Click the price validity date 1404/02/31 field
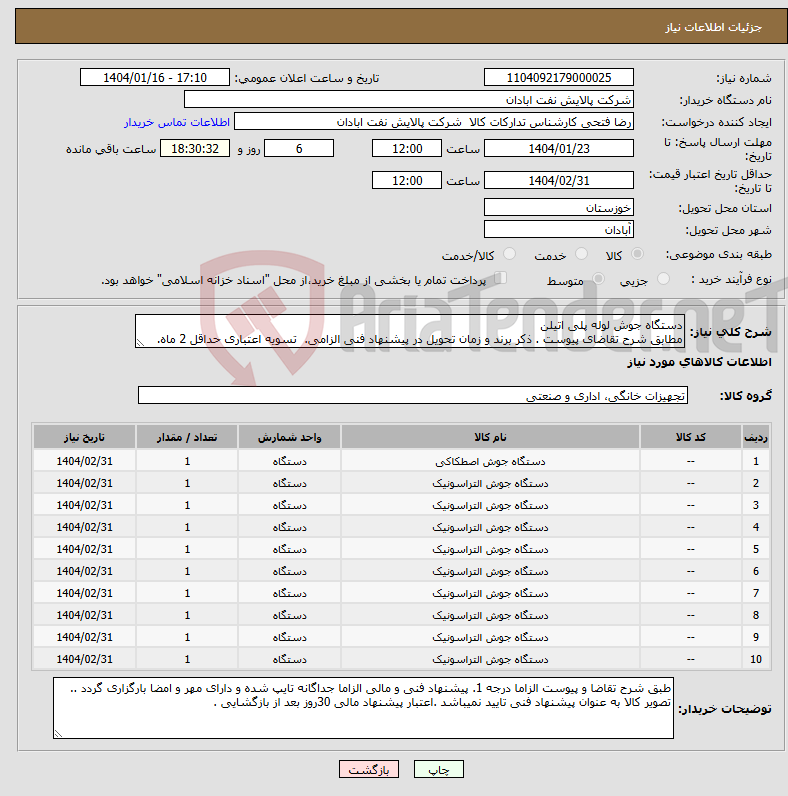 (559, 180)
